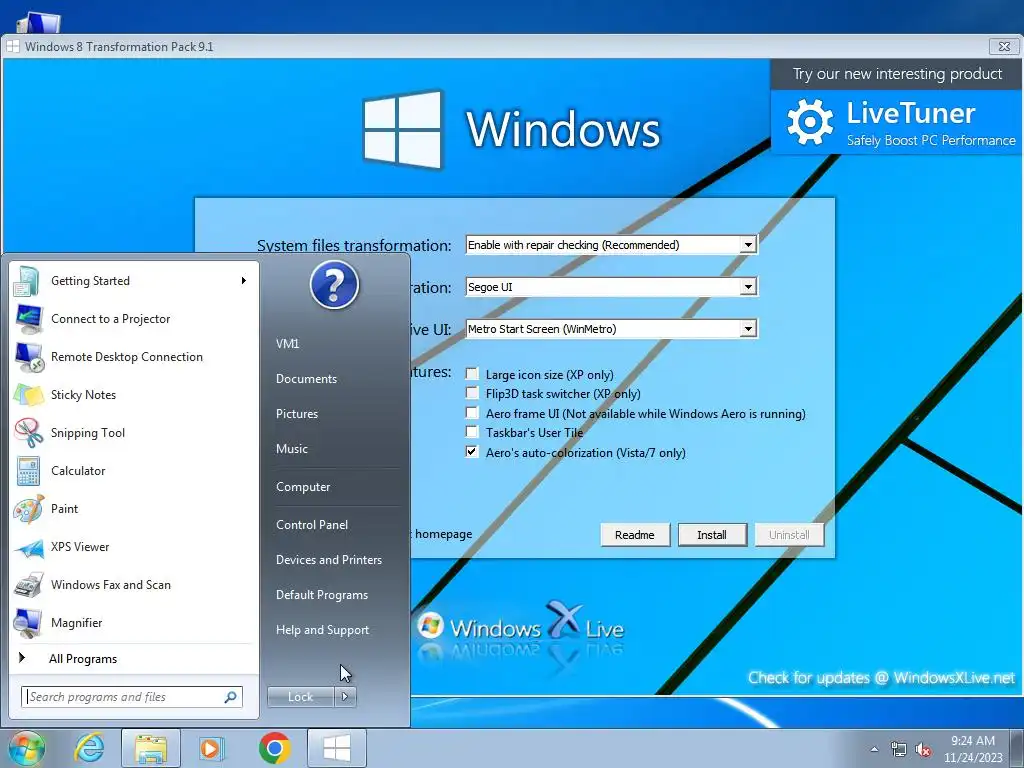
Task: Click the Uninstall button
Action: tap(789, 535)
